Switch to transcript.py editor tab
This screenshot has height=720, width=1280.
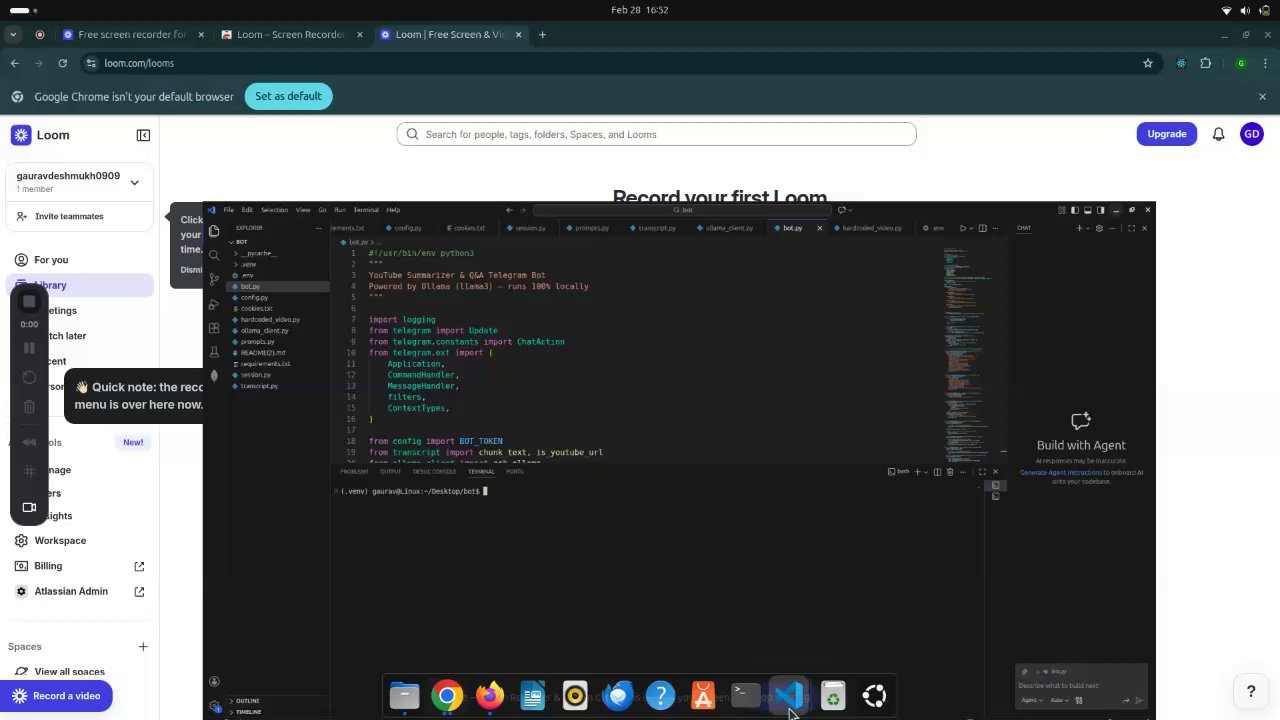(654, 228)
